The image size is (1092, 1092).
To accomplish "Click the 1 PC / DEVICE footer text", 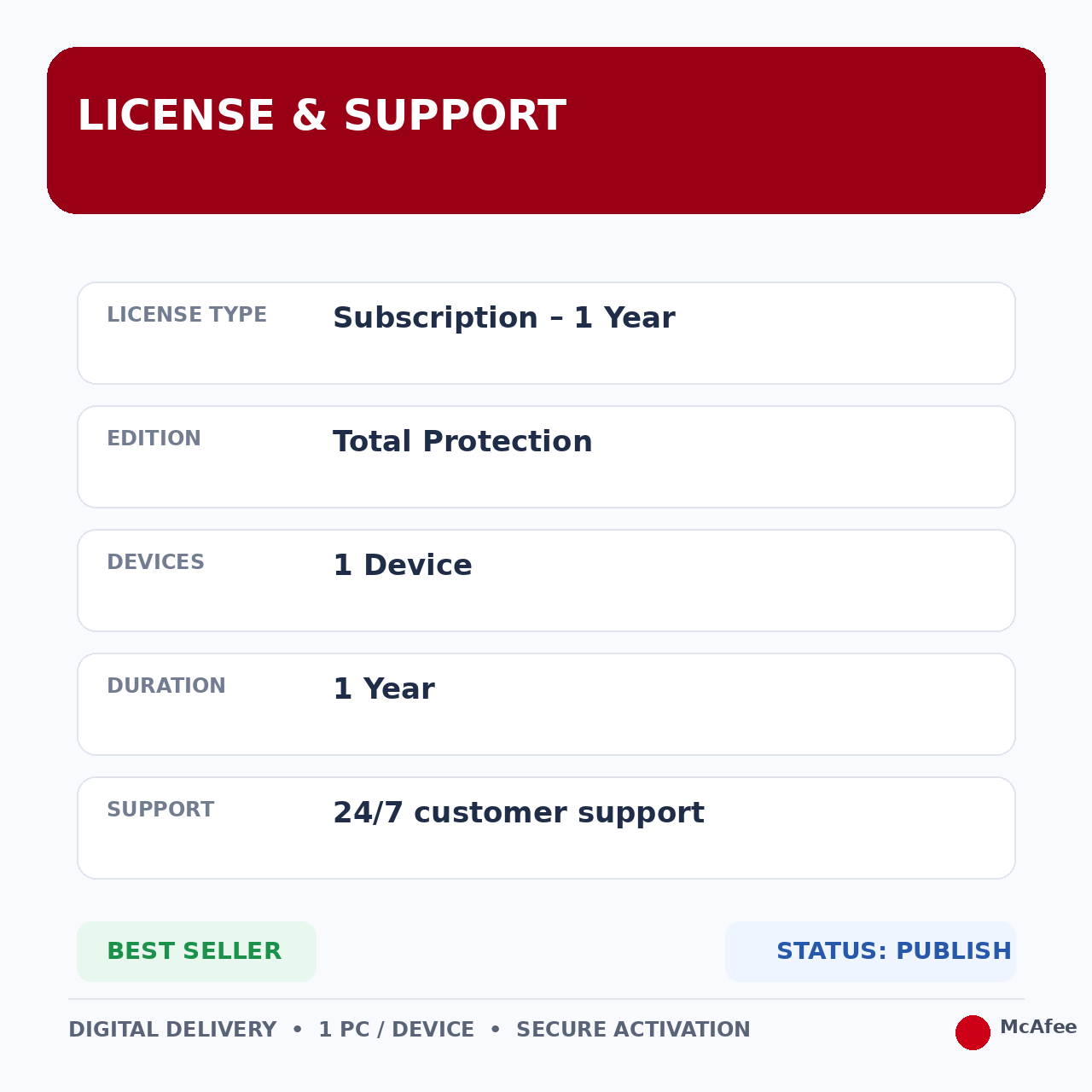I will click(x=396, y=1030).
